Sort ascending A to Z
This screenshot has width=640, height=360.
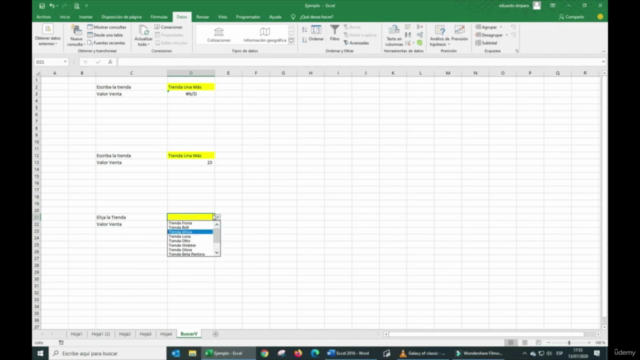point(304,29)
